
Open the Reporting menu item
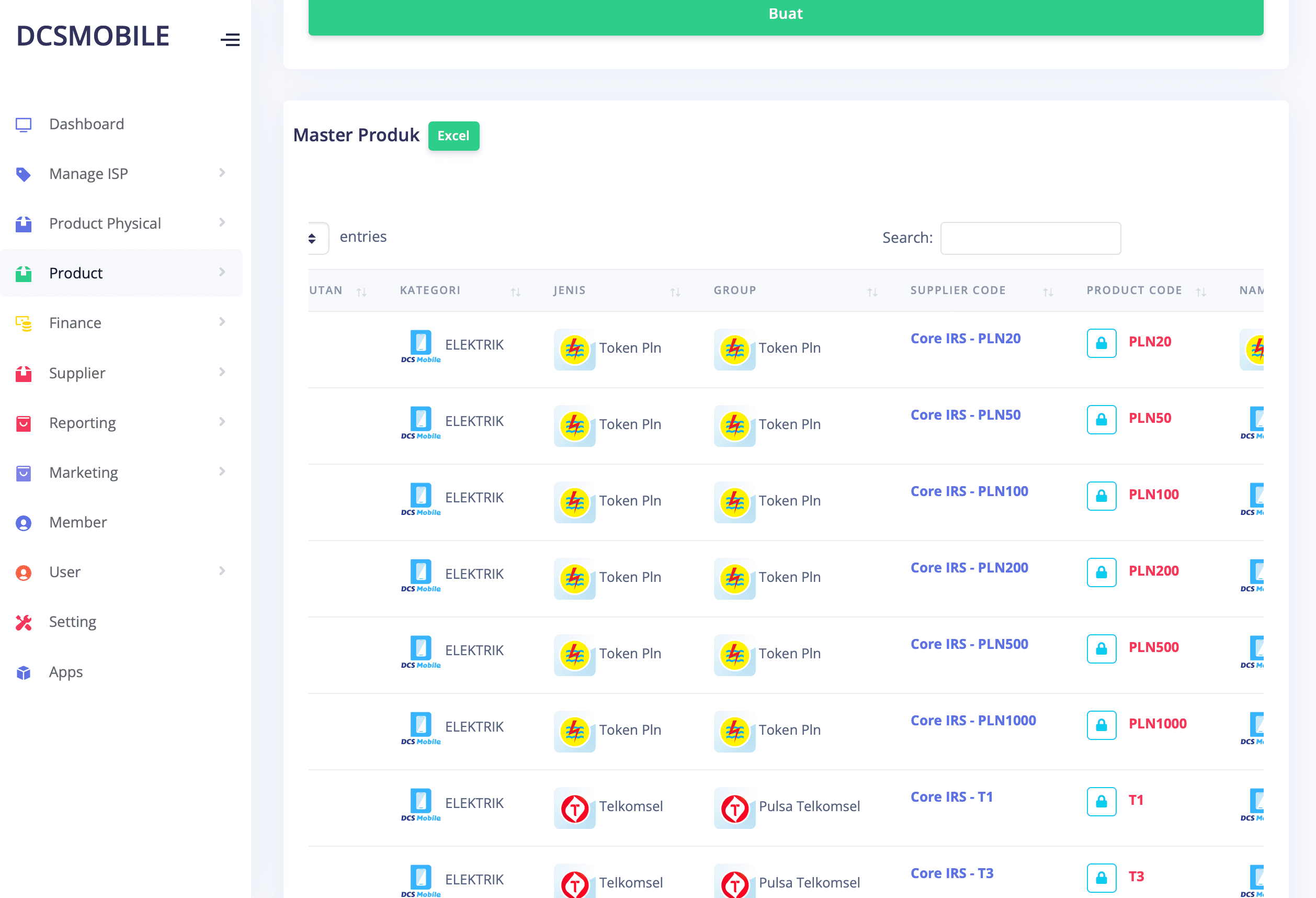coord(83,423)
